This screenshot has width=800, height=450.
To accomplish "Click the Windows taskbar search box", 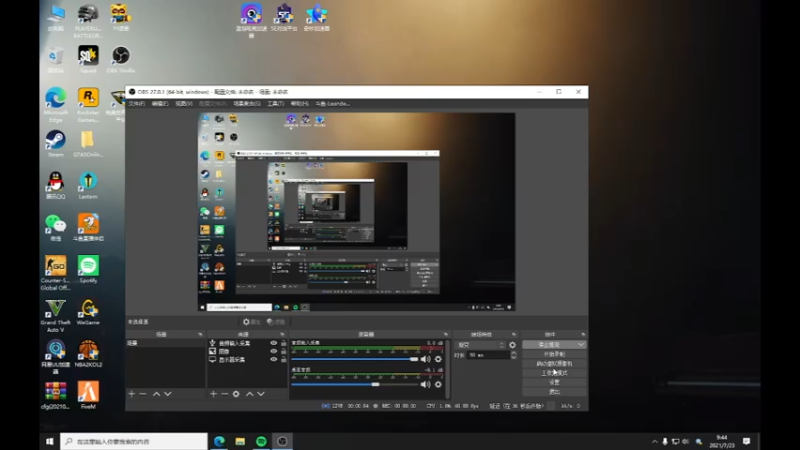I will point(134,441).
